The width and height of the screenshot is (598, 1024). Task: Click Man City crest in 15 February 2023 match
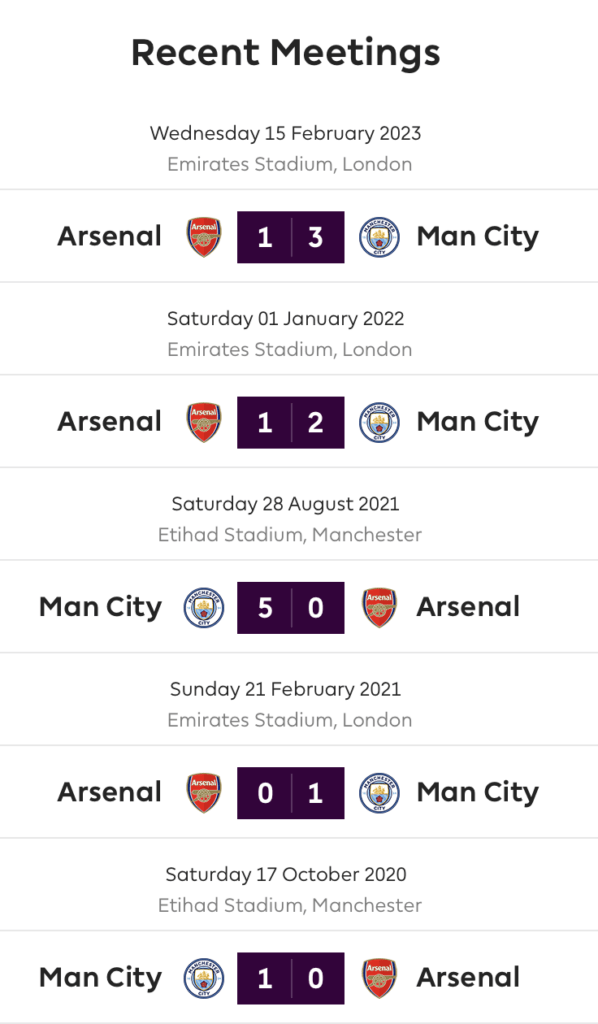coord(379,237)
